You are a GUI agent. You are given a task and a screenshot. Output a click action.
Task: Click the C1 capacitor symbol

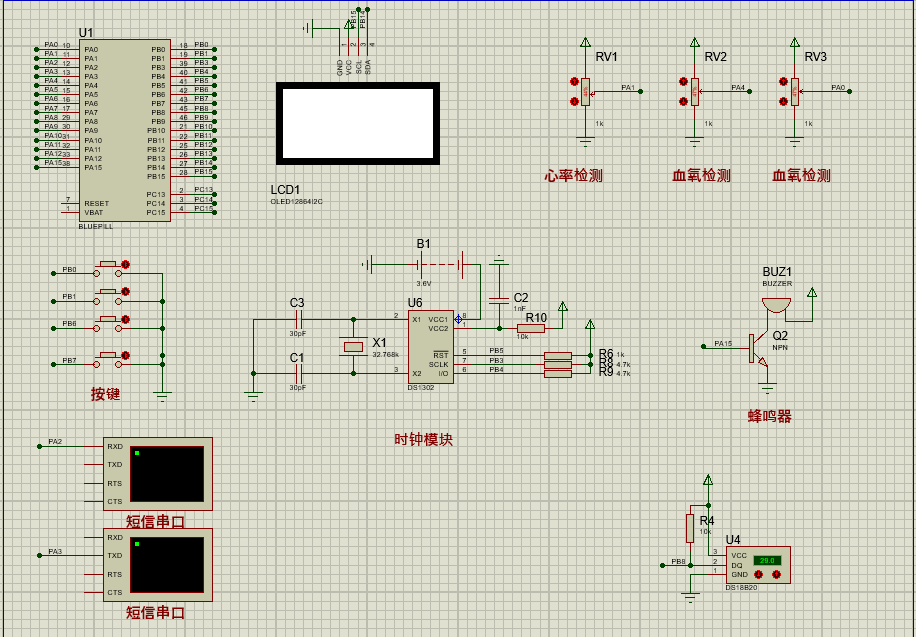[x=298, y=373]
